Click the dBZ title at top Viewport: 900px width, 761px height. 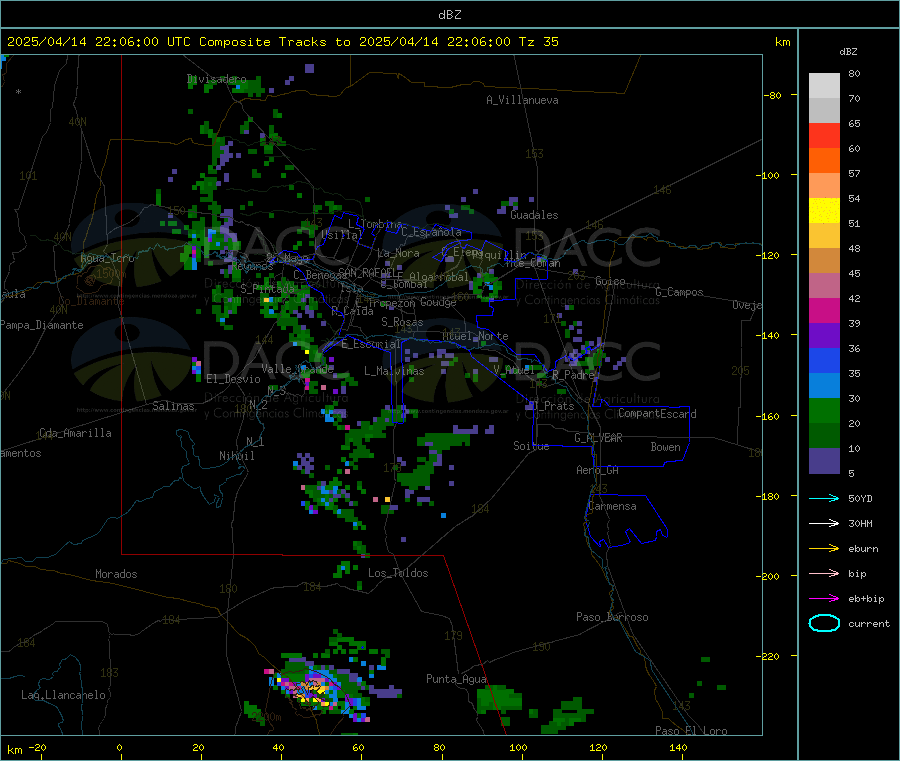tap(449, 15)
